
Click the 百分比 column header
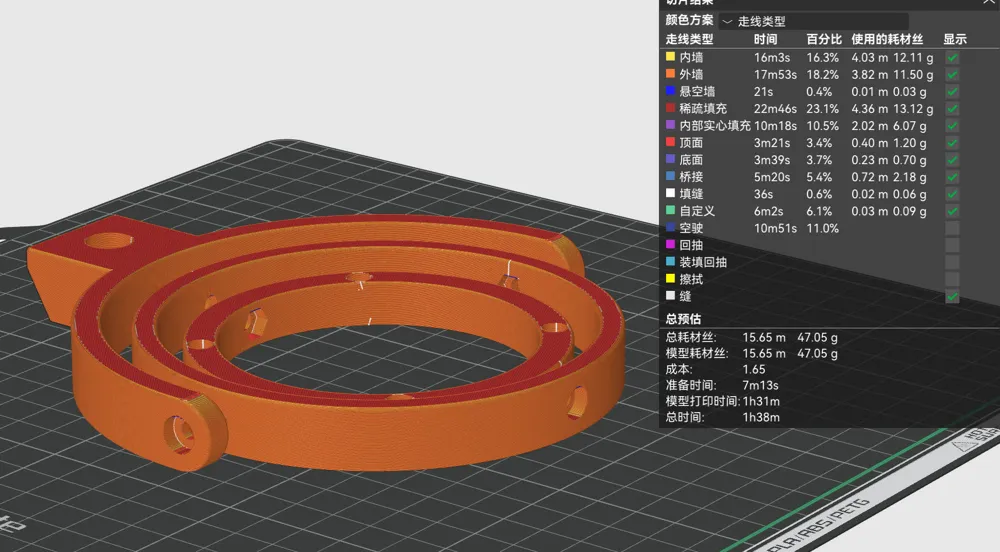(x=824, y=40)
